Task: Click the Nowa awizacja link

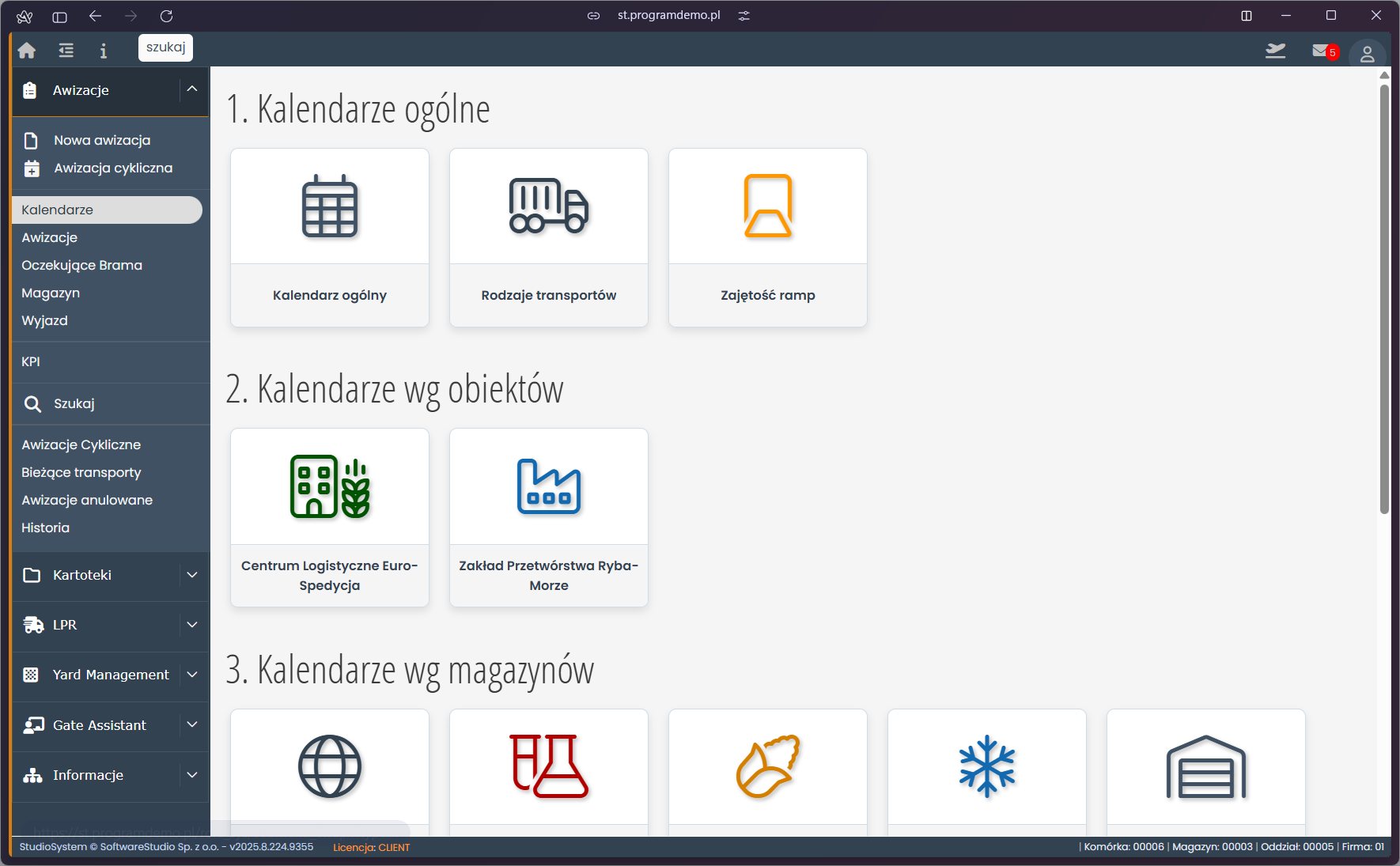Action: tap(101, 140)
